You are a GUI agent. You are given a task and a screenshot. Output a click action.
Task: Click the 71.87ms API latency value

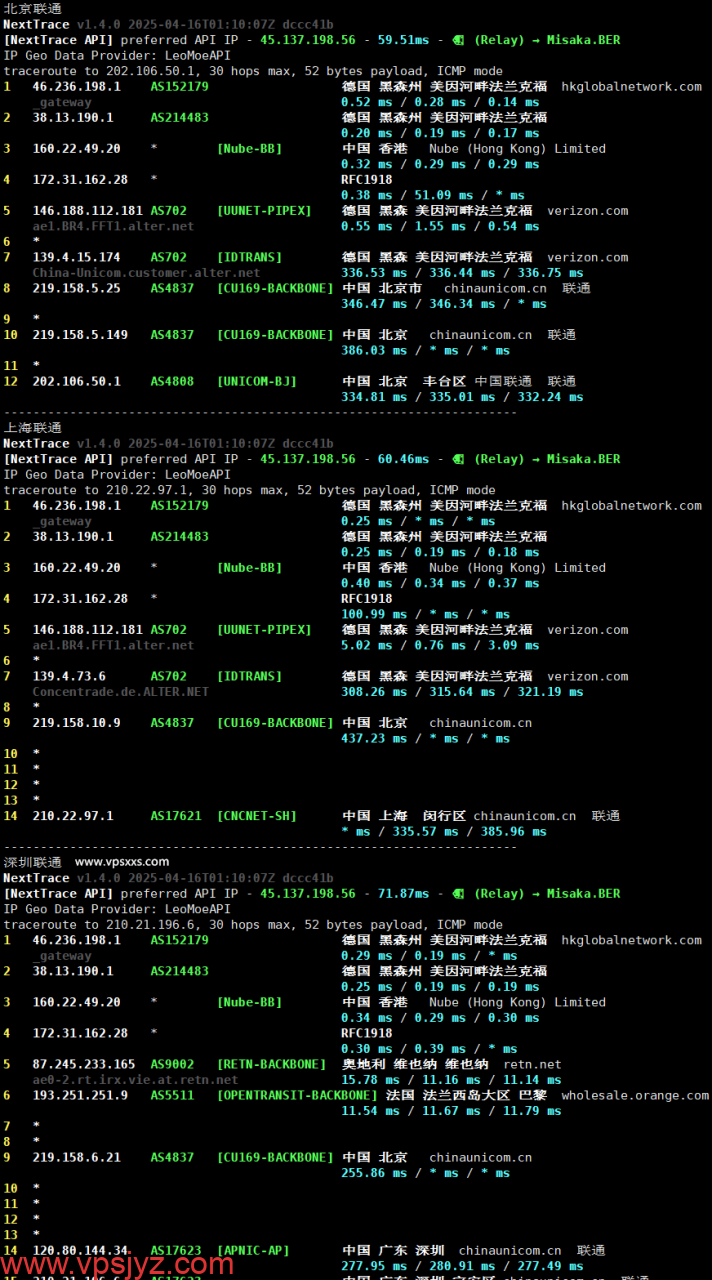[403, 893]
